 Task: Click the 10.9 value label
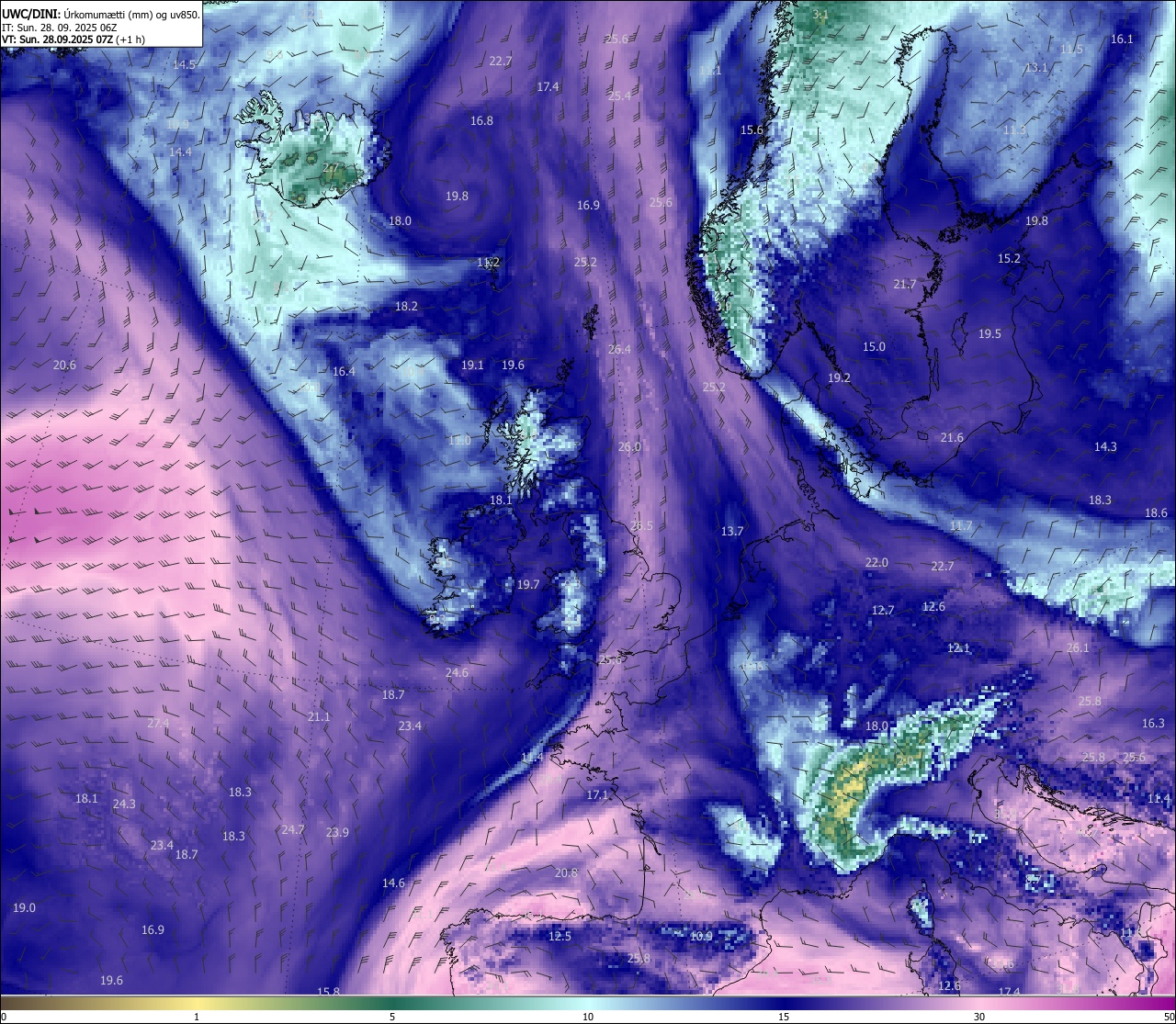(701, 936)
